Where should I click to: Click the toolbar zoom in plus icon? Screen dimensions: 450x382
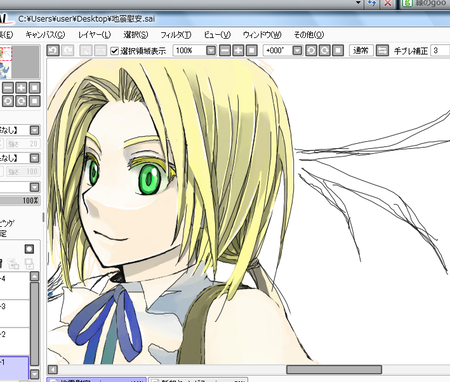238,50
